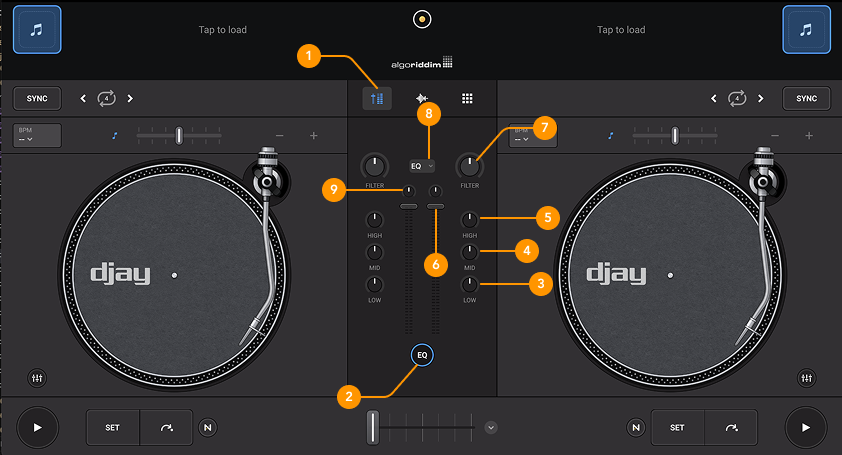Switch to the mixer EQ panel tab
This screenshot has width=842, height=455.
(x=377, y=98)
